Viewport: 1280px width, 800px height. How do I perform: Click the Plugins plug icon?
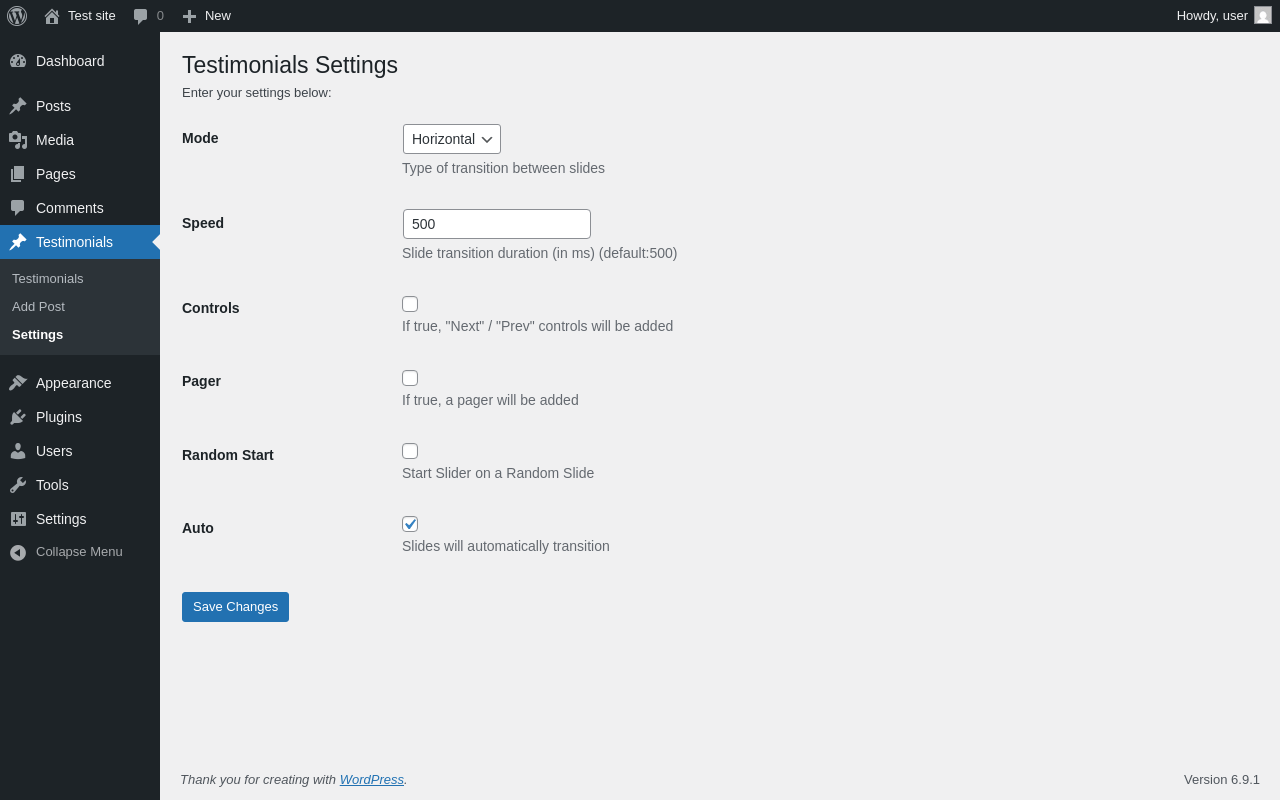pos(18,417)
